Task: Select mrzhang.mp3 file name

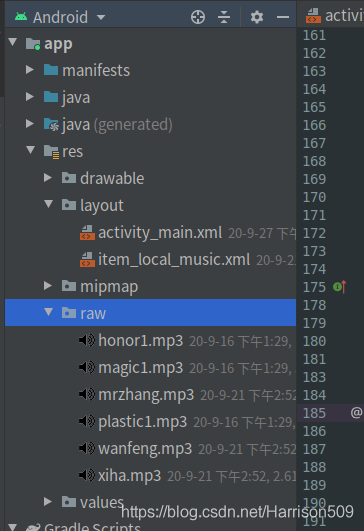Action: (x=146, y=395)
